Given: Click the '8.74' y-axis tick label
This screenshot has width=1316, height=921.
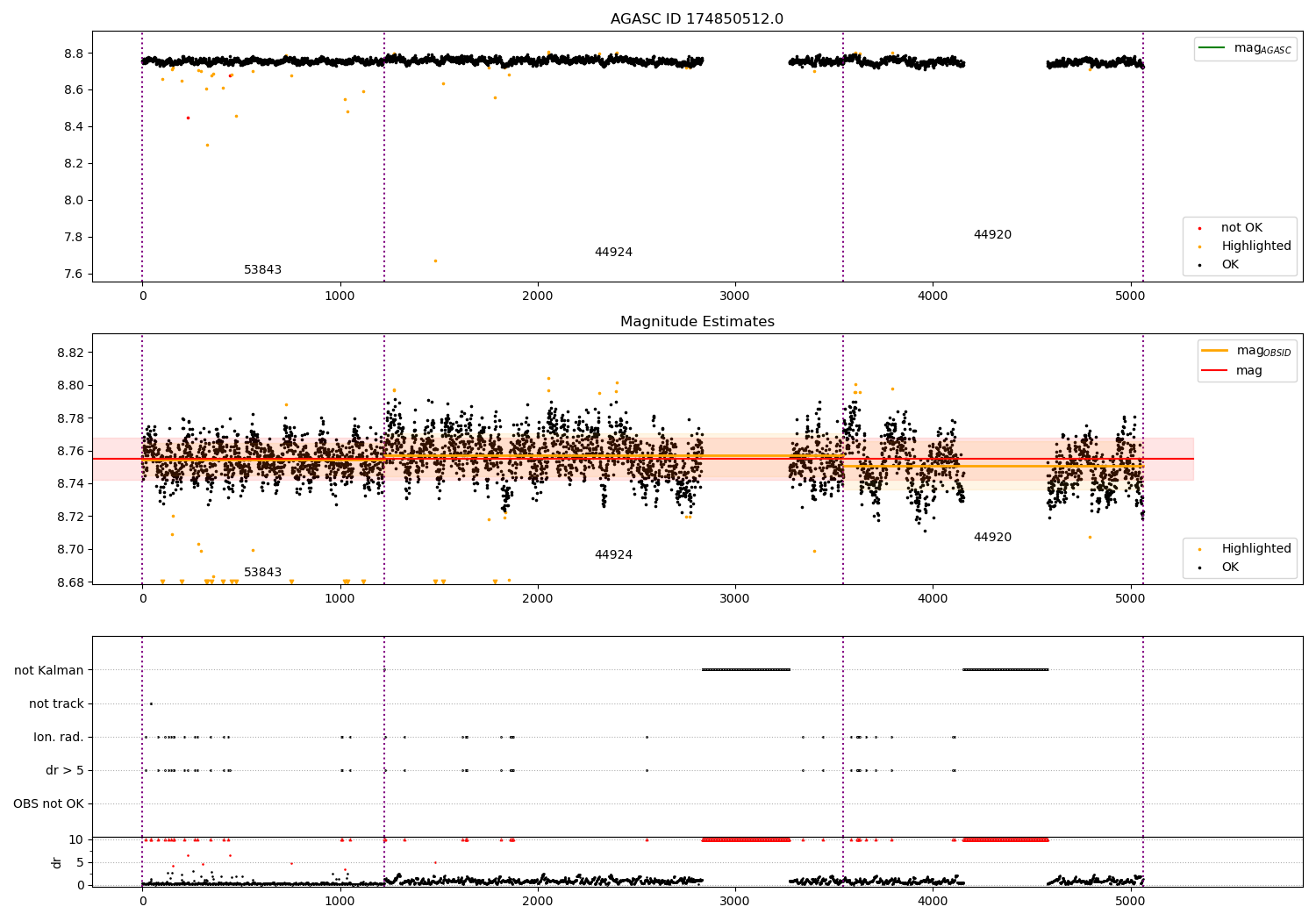Looking at the screenshot, I should pyautogui.click(x=69, y=484).
